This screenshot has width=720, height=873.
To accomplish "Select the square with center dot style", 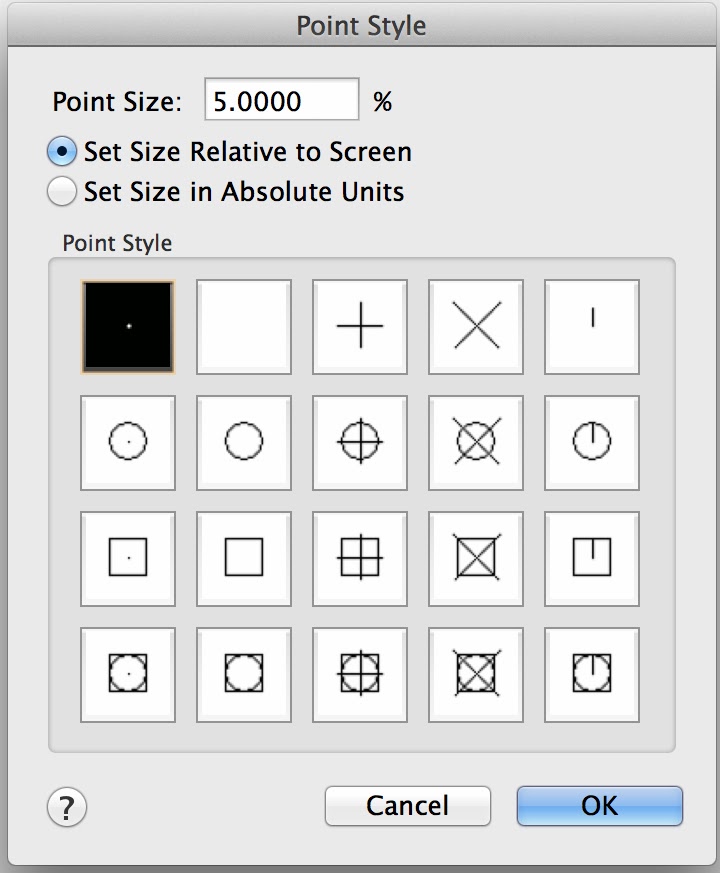I will coord(128,558).
